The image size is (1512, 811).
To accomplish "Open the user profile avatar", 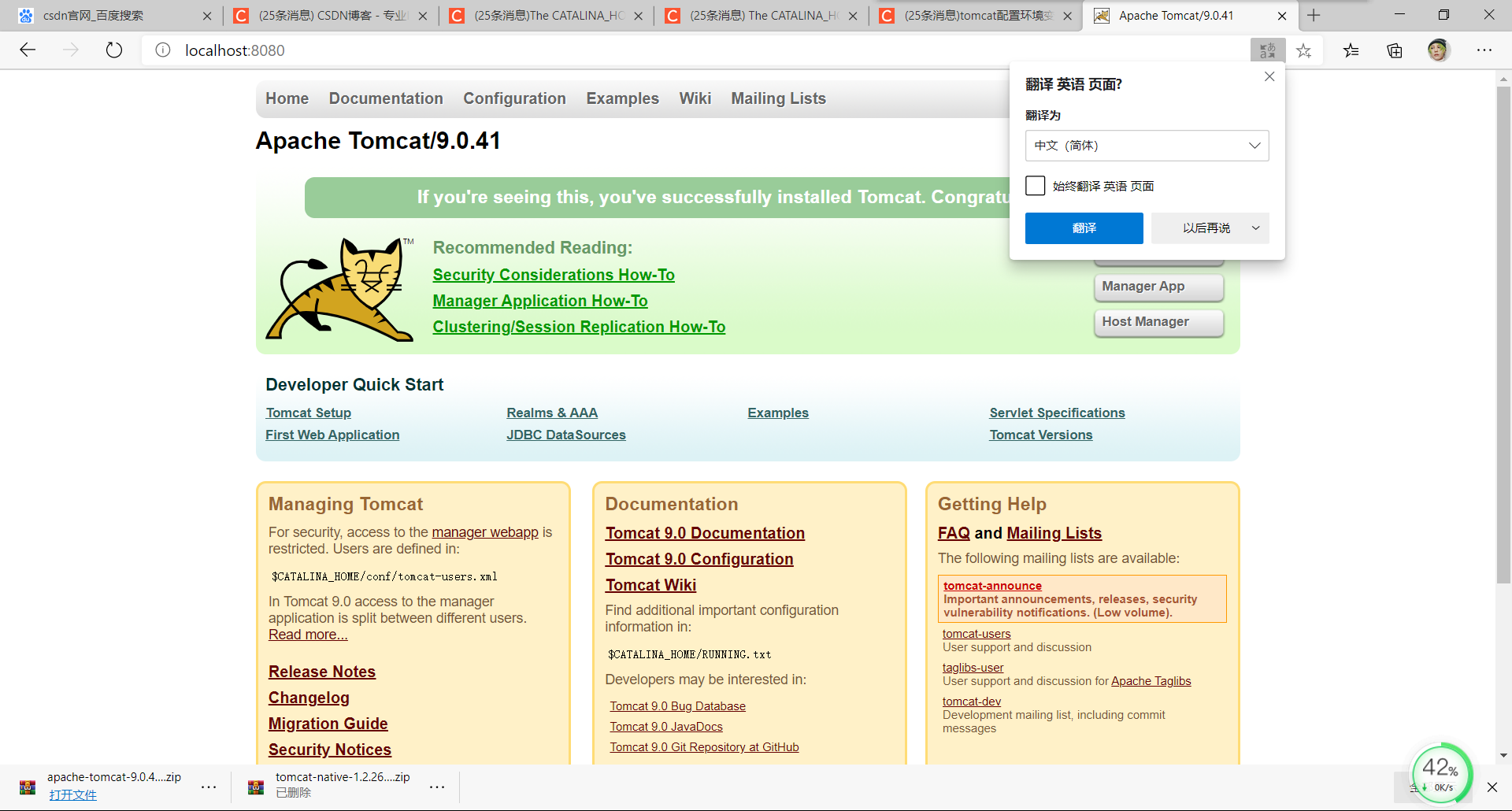I will (x=1439, y=50).
